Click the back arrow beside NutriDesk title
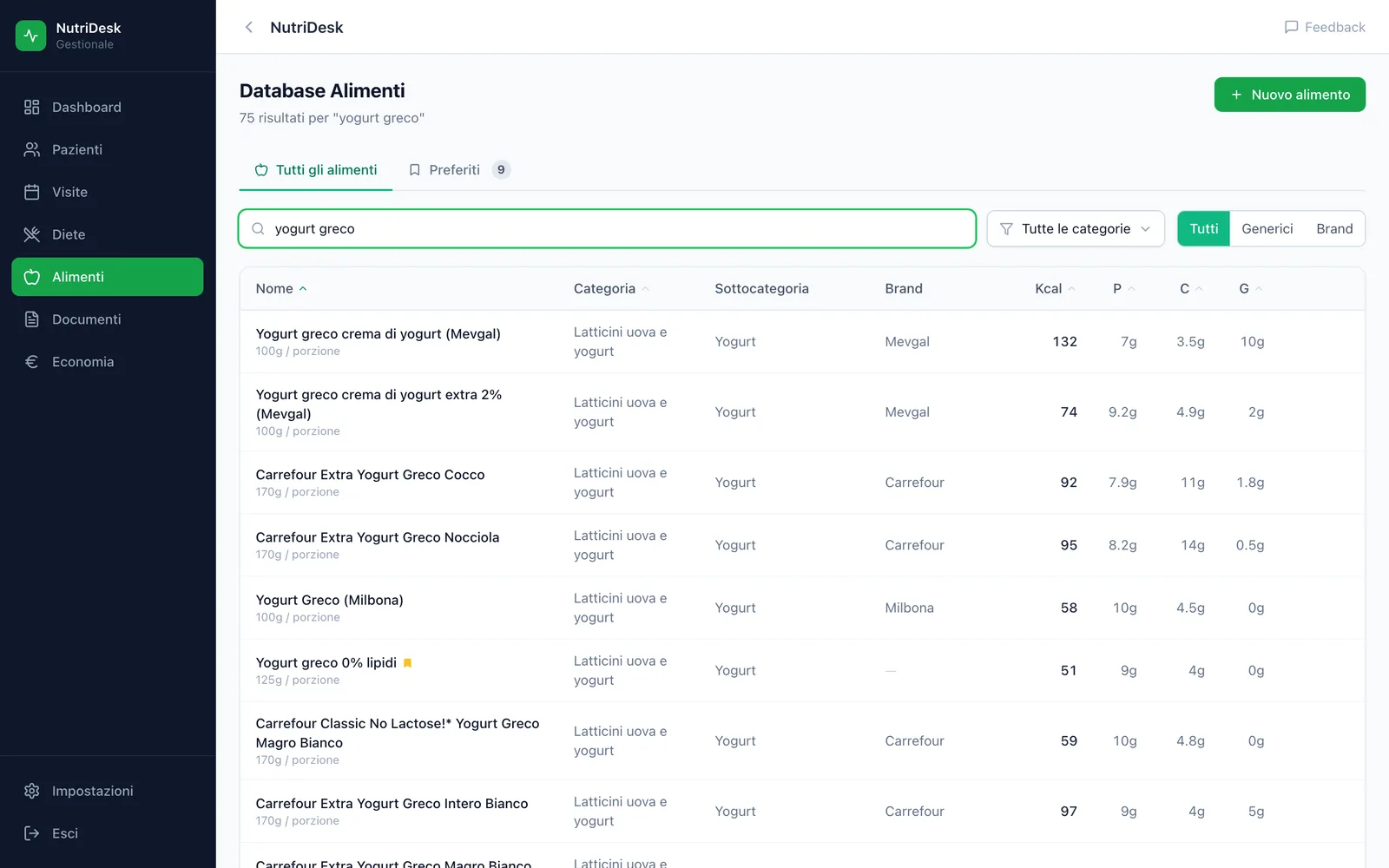This screenshot has height=868, width=1389. (x=249, y=27)
